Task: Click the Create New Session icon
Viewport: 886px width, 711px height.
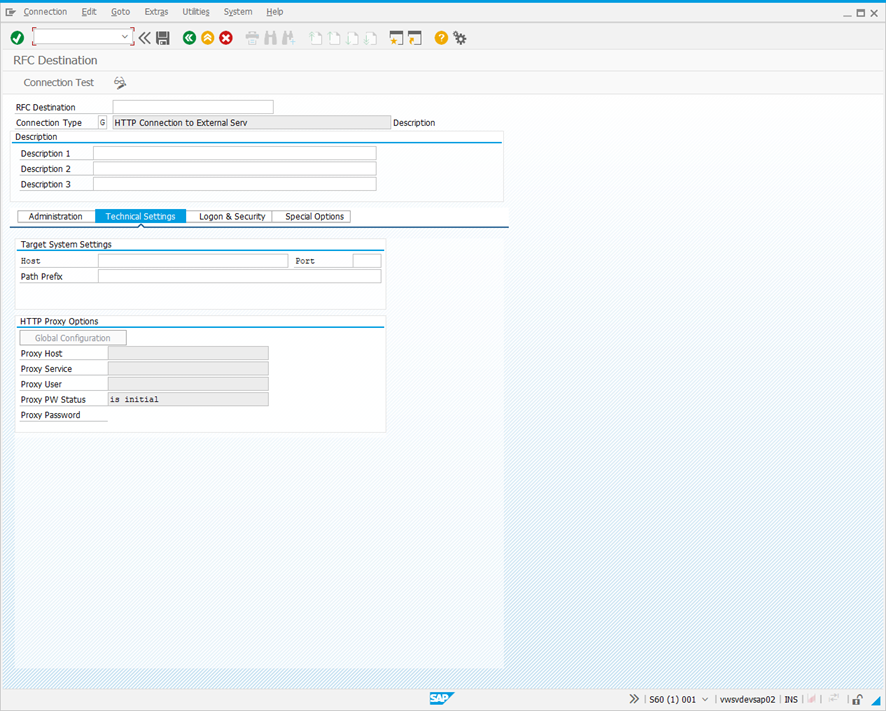Action: point(396,38)
